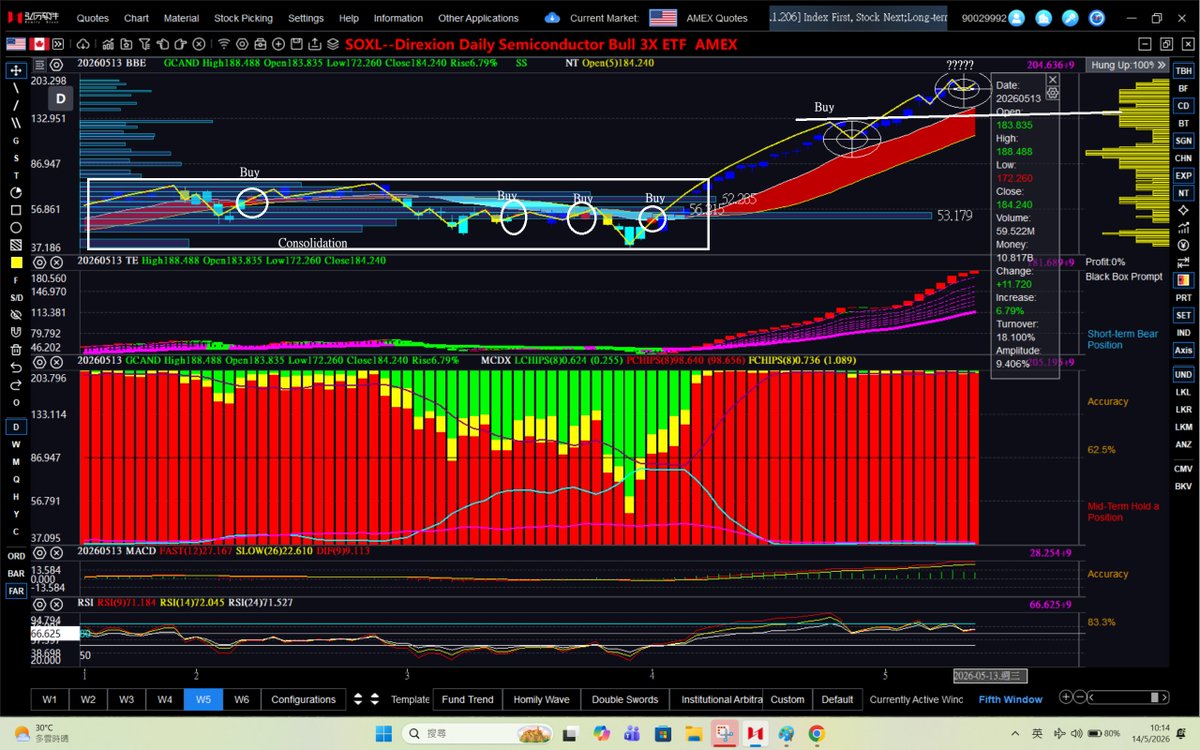The image size is (1200, 750).
Task: Apply the Institutional Arbitrage template
Action: click(x=721, y=699)
